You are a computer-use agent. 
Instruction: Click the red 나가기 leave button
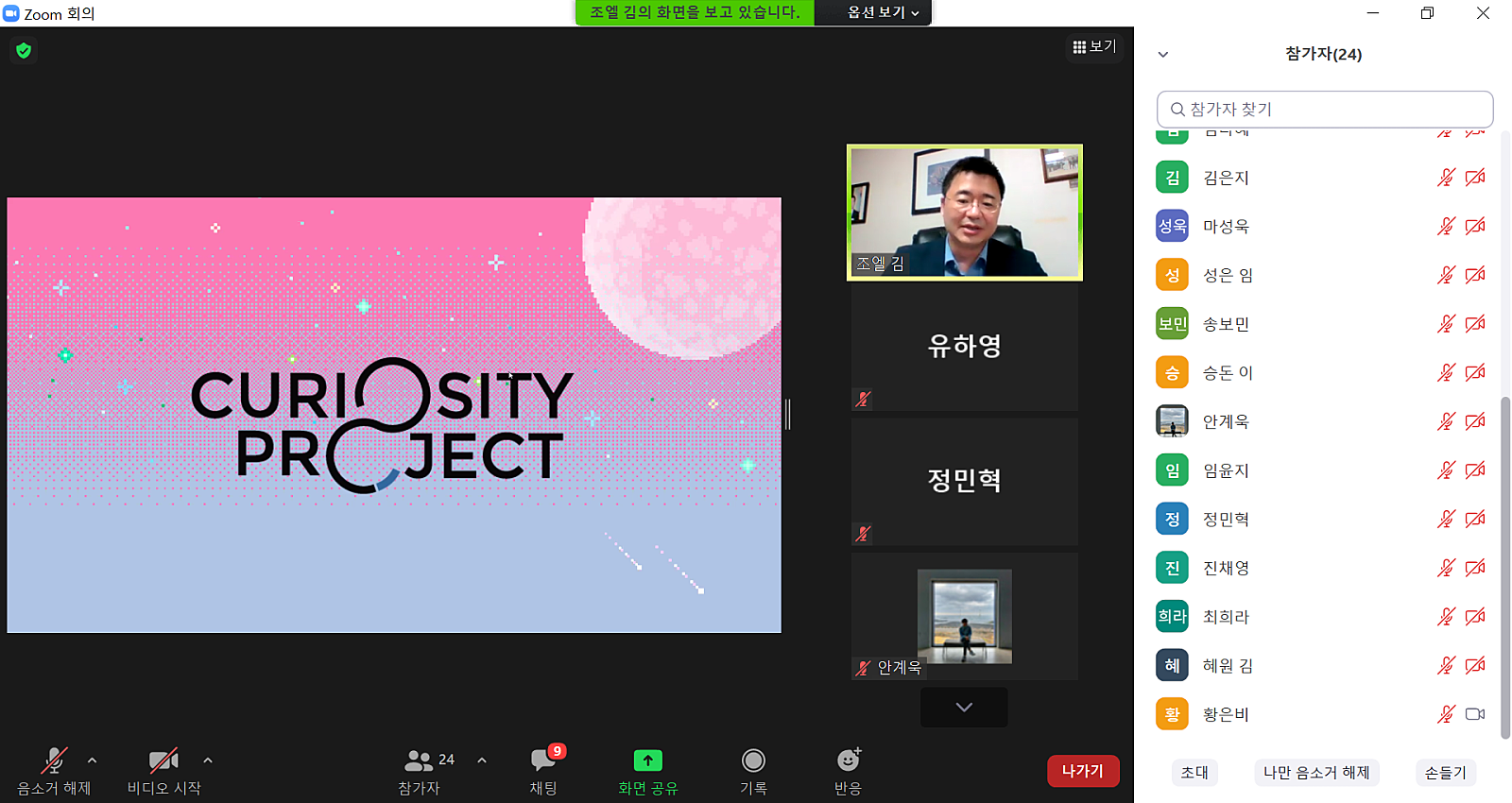[x=1083, y=771]
